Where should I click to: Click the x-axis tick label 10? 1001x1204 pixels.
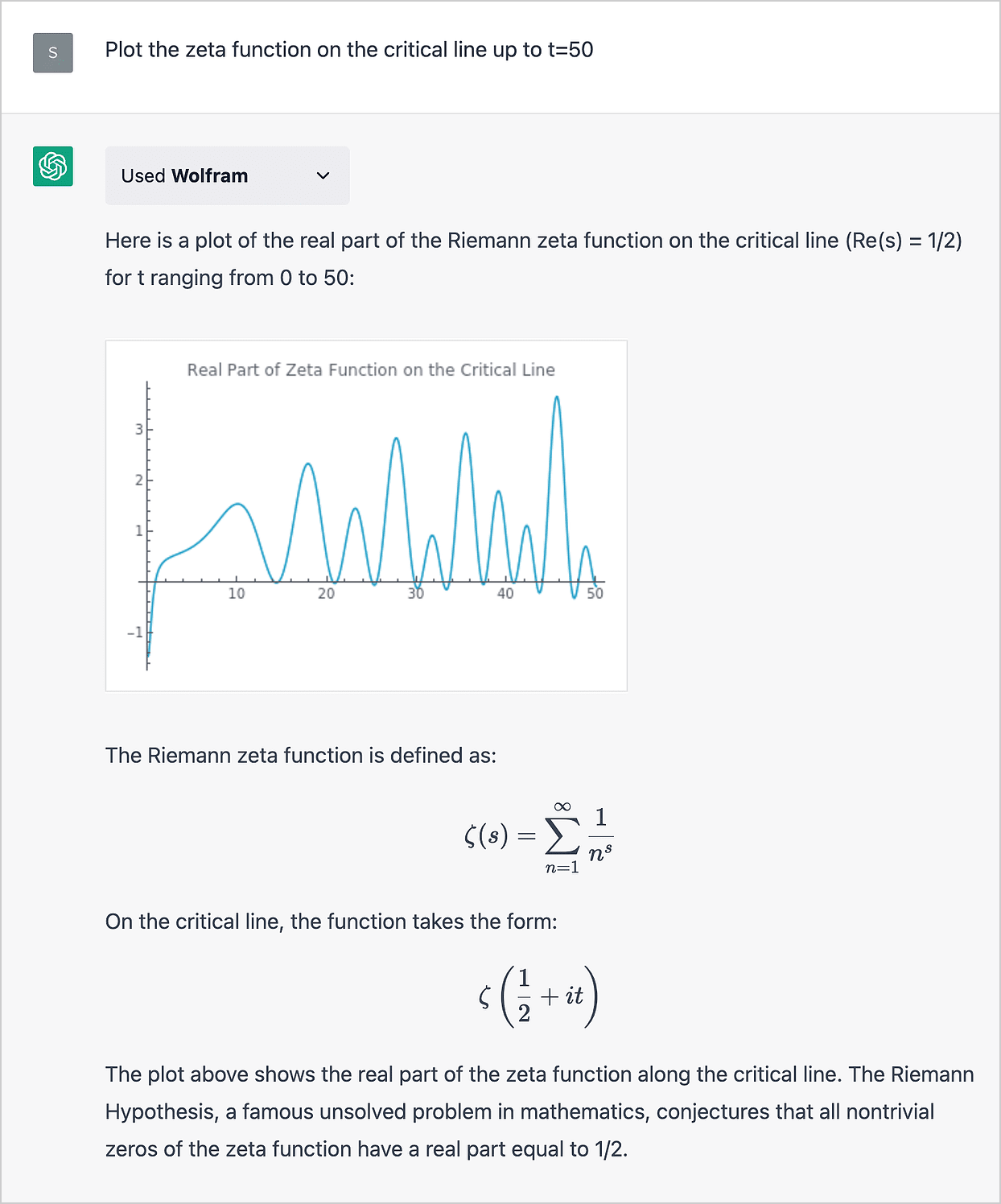click(x=237, y=594)
